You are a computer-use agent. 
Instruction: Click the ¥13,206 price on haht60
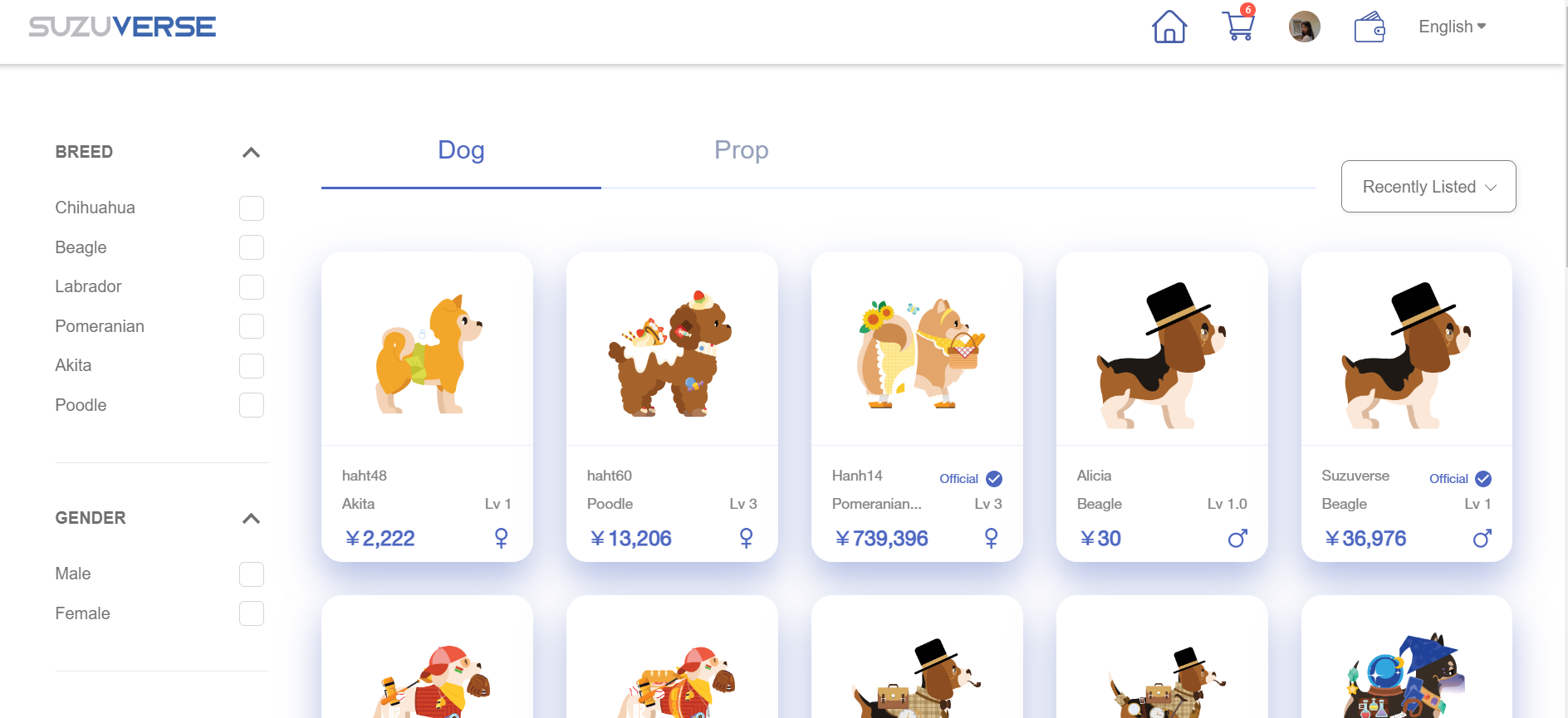coord(630,539)
